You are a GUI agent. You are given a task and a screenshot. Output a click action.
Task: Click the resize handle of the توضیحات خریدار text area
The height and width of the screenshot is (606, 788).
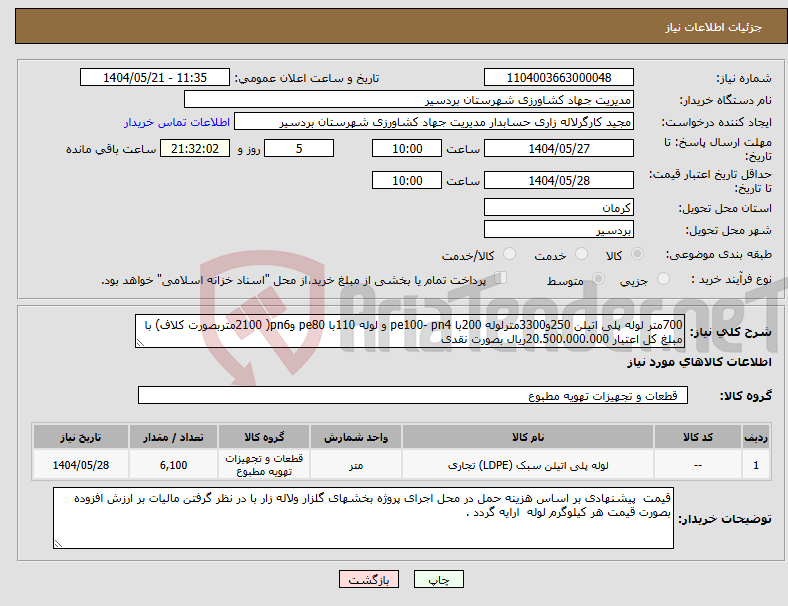(x=58, y=543)
